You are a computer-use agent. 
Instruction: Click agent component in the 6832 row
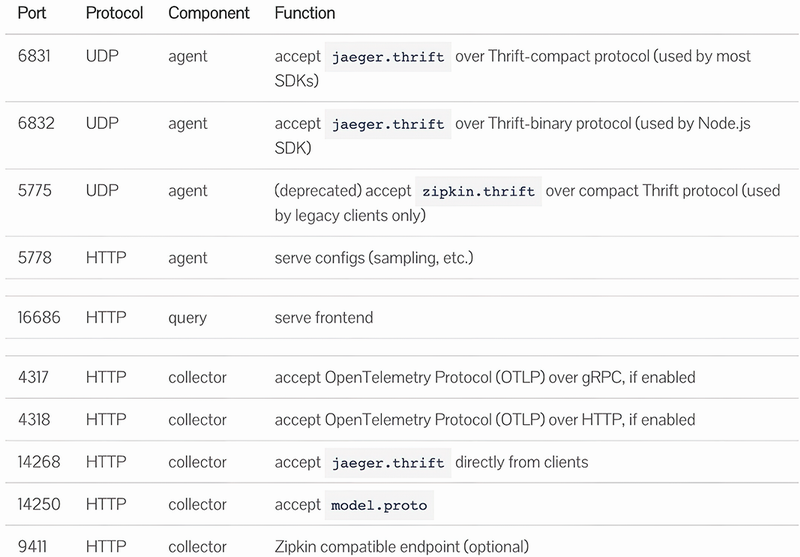188,124
